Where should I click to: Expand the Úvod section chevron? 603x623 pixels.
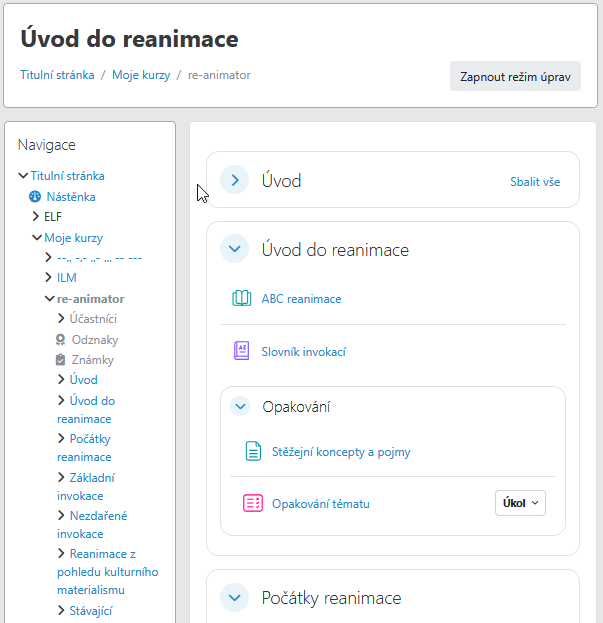(x=235, y=181)
